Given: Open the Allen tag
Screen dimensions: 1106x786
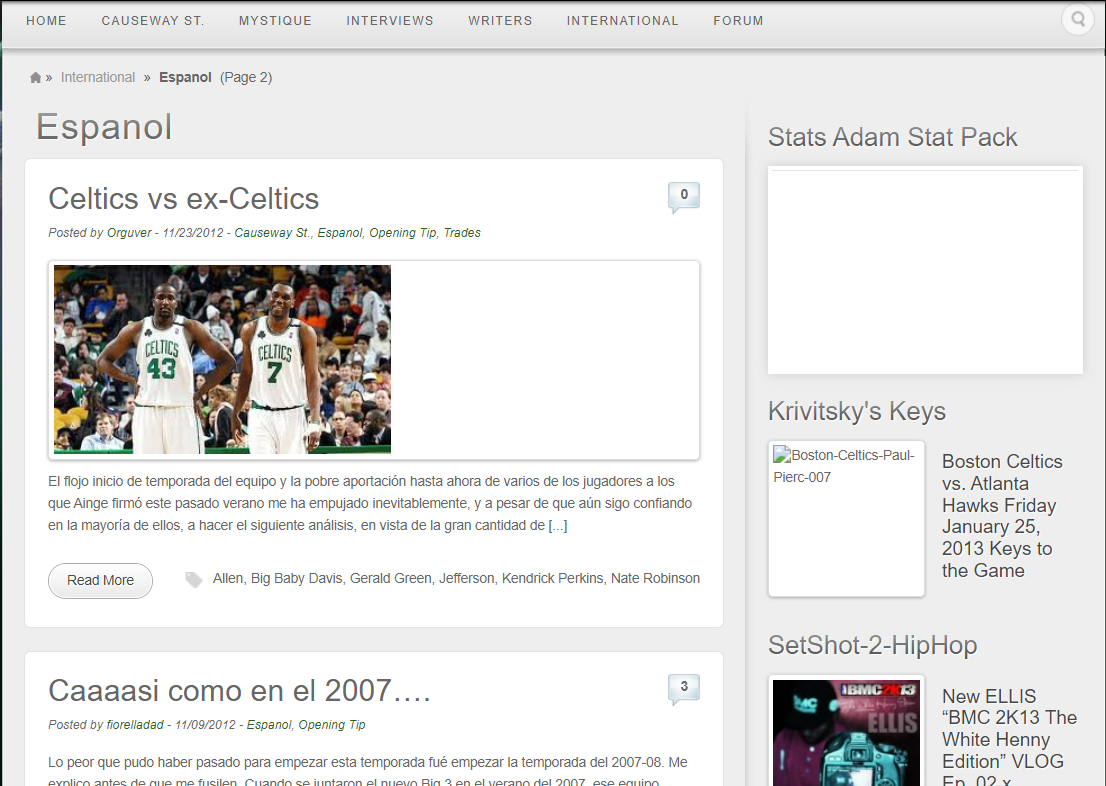Looking at the screenshot, I should (x=228, y=579).
